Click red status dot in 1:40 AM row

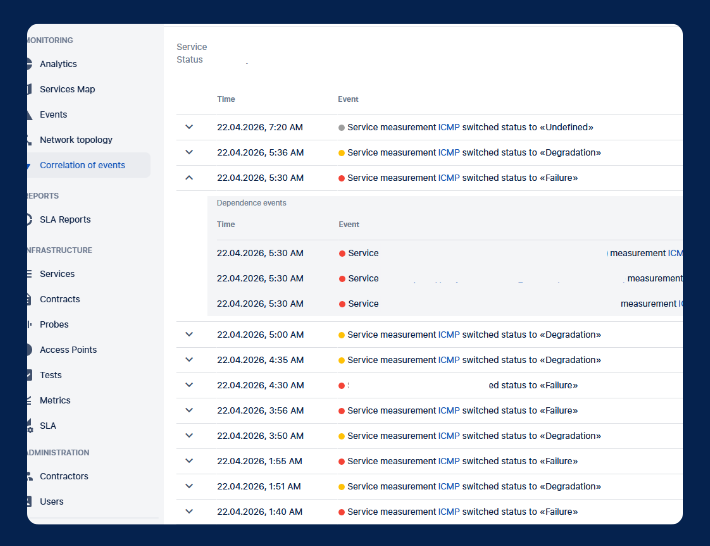[341, 512]
